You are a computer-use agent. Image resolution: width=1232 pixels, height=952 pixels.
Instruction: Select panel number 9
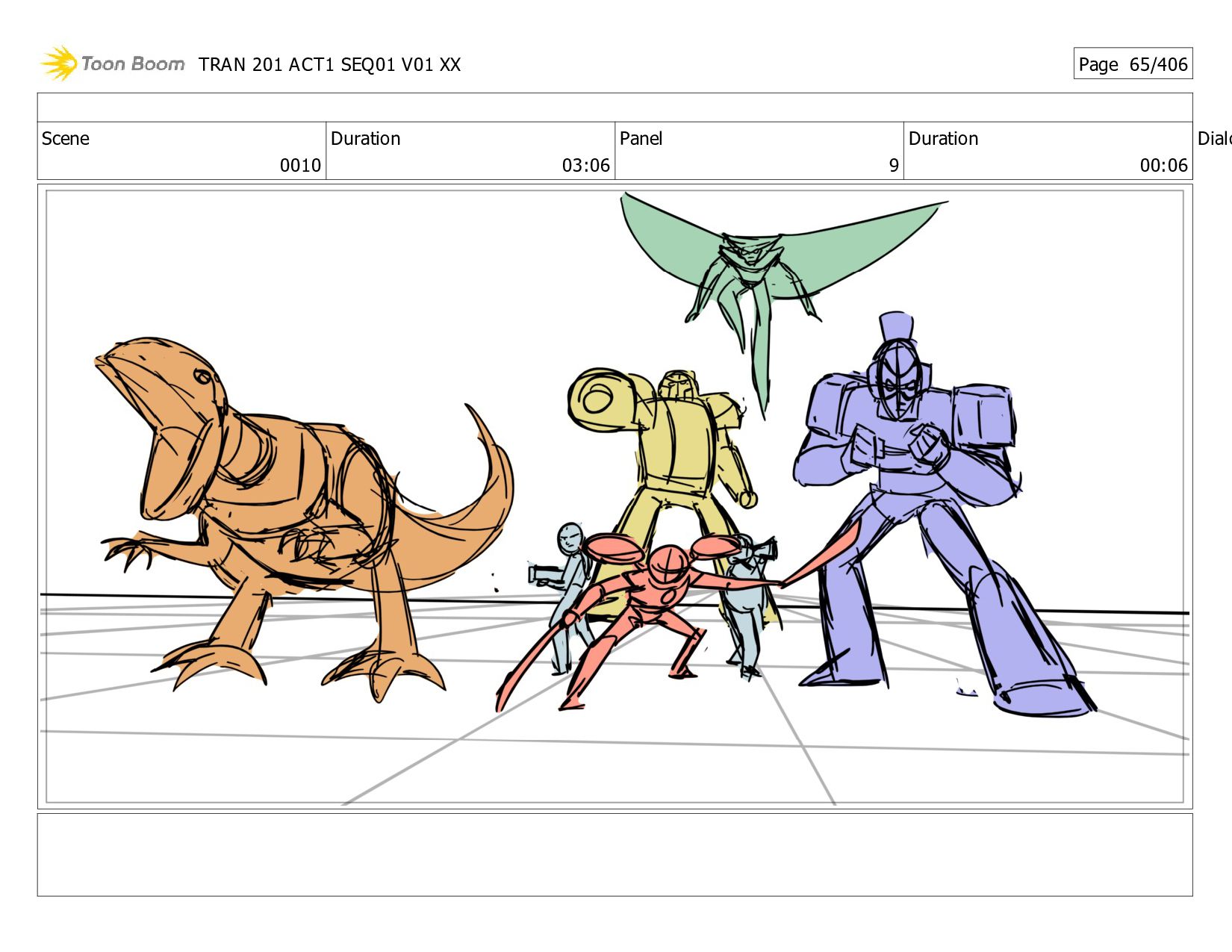(x=894, y=166)
